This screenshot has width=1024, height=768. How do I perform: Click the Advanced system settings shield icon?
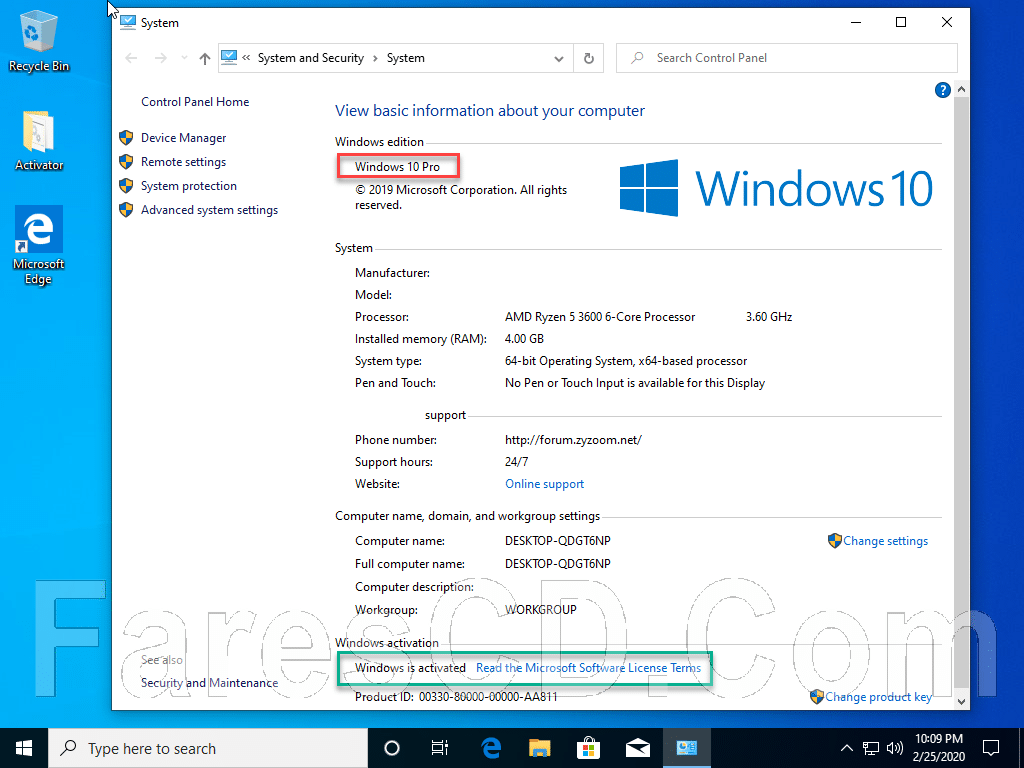[126, 210]
